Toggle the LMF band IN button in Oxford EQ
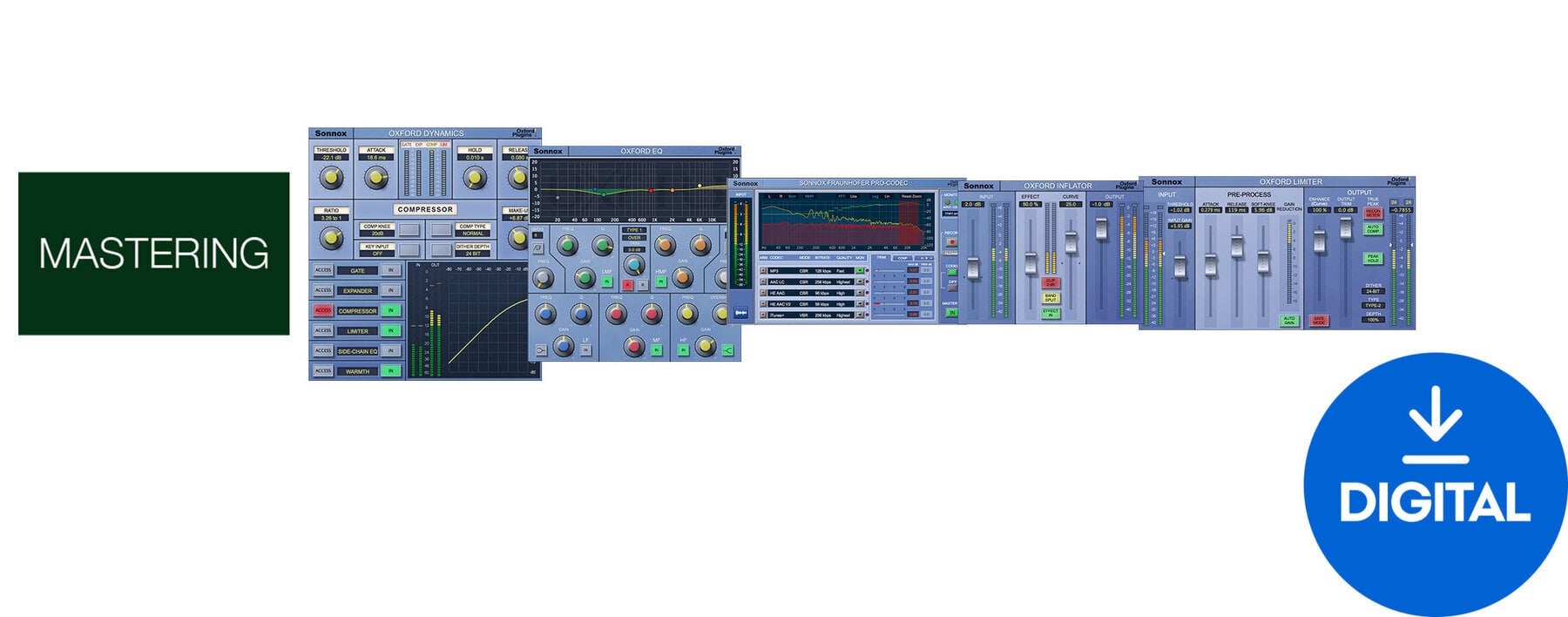This screenshot has height=617, width=1568. (607, 281)
